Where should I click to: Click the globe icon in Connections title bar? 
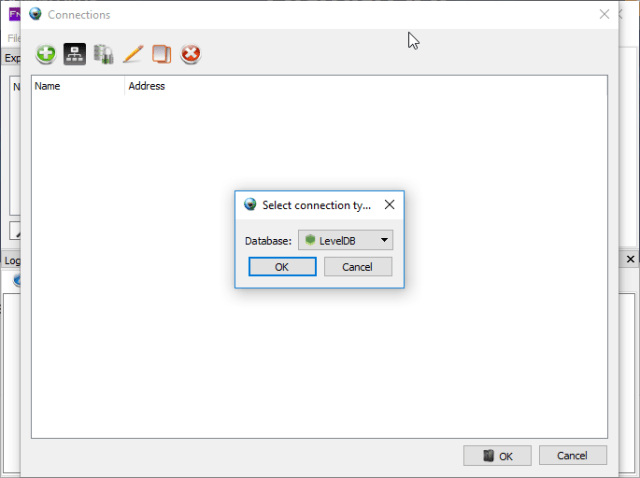point(36,15)
